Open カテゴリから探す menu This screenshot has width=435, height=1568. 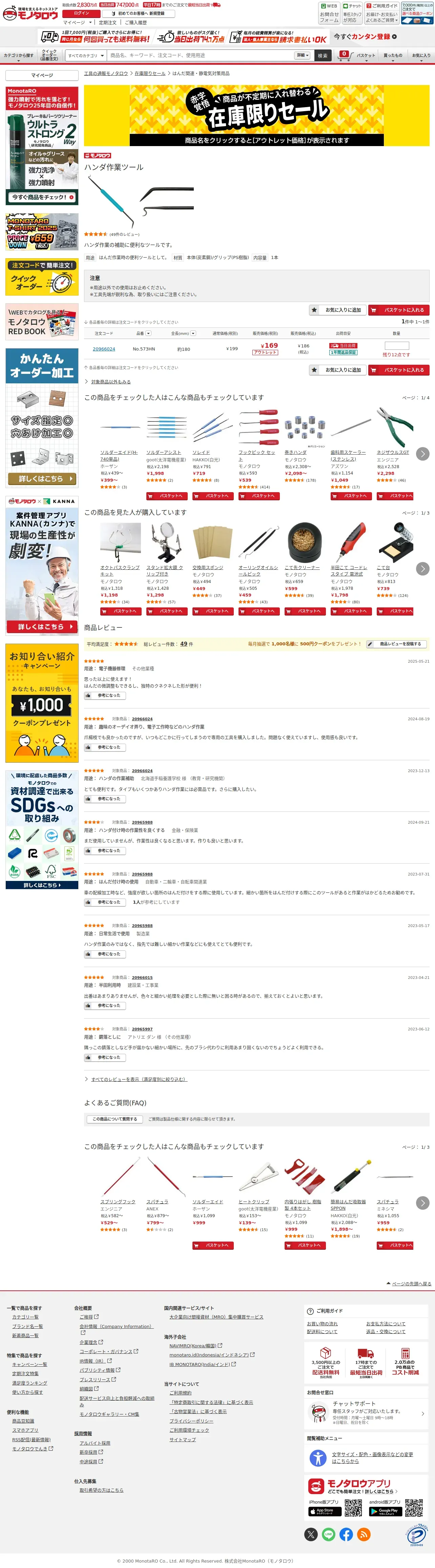click(19, 55)
